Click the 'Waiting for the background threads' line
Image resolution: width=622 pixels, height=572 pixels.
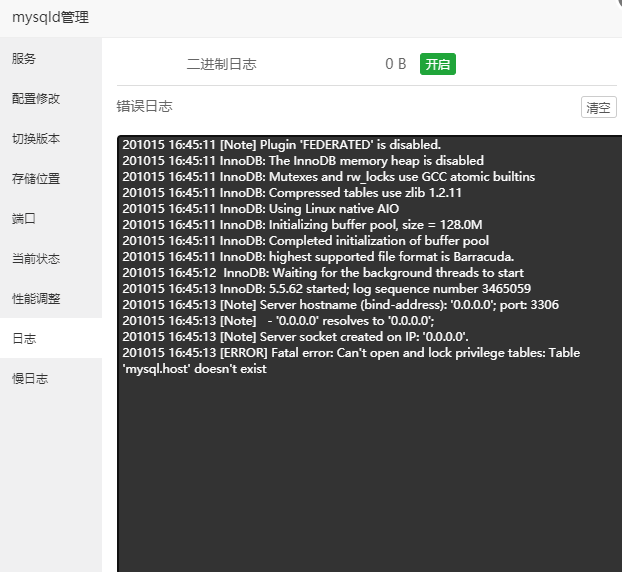pos(323,273)
